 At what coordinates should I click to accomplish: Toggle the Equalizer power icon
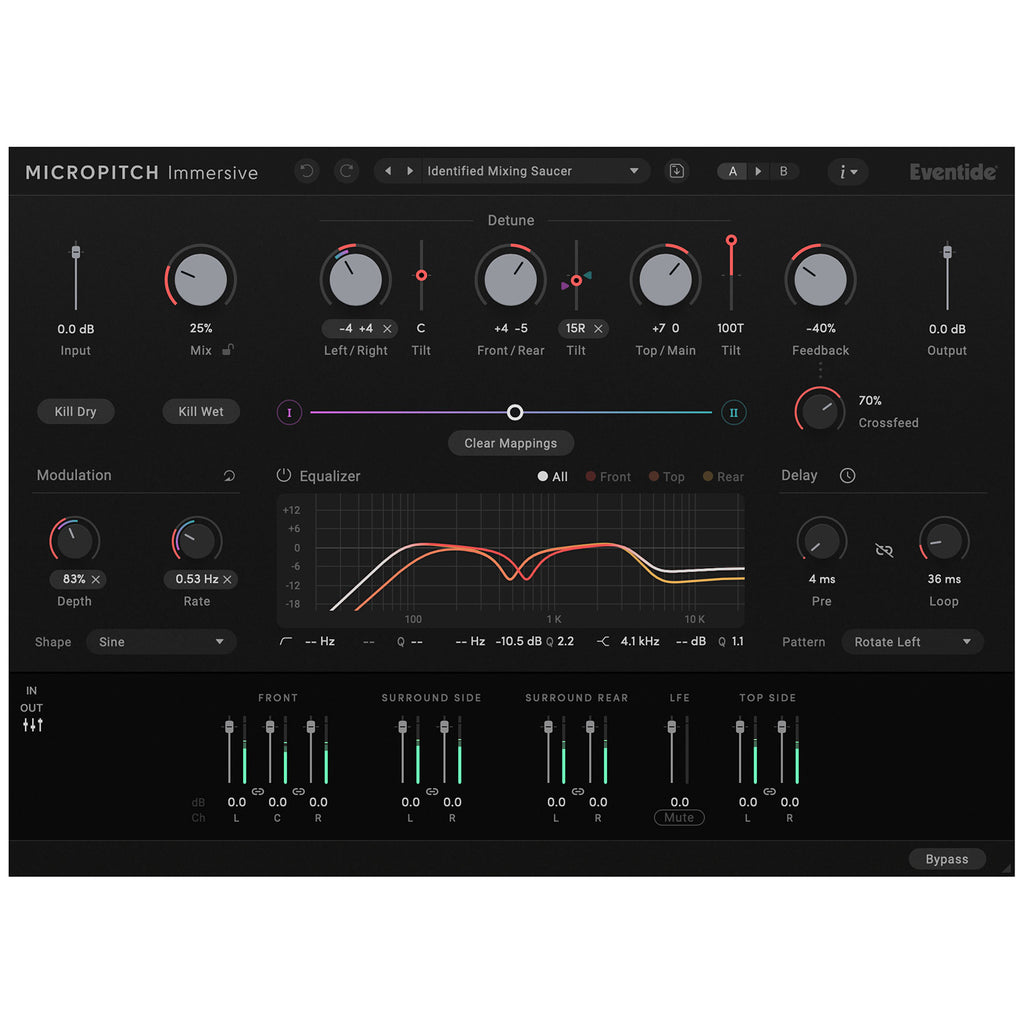283,475
